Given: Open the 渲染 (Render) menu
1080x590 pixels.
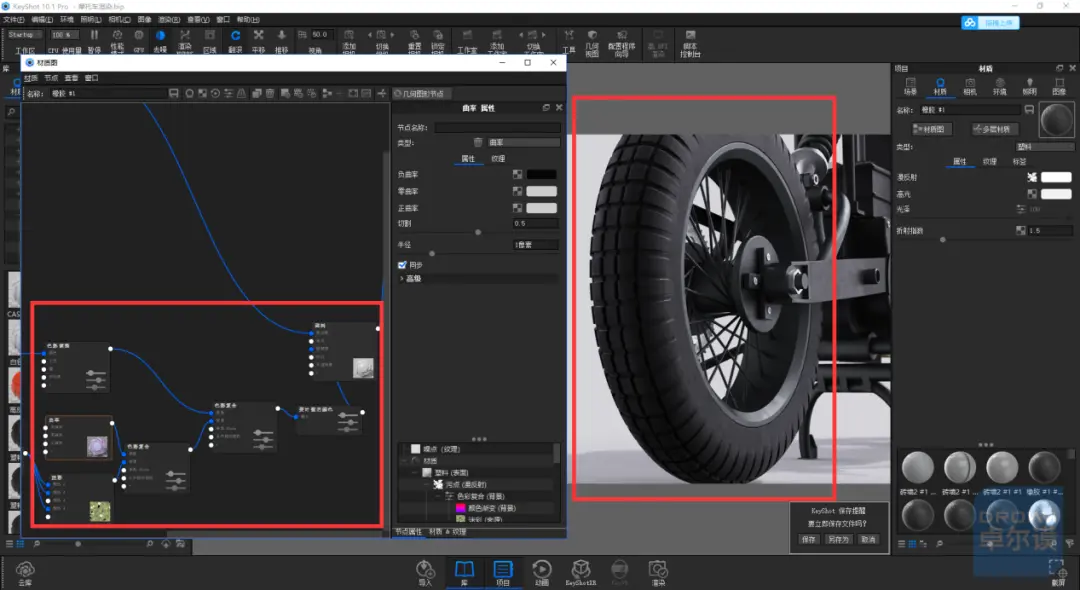Looking at the screenshot, I should [x=169, y=19].
